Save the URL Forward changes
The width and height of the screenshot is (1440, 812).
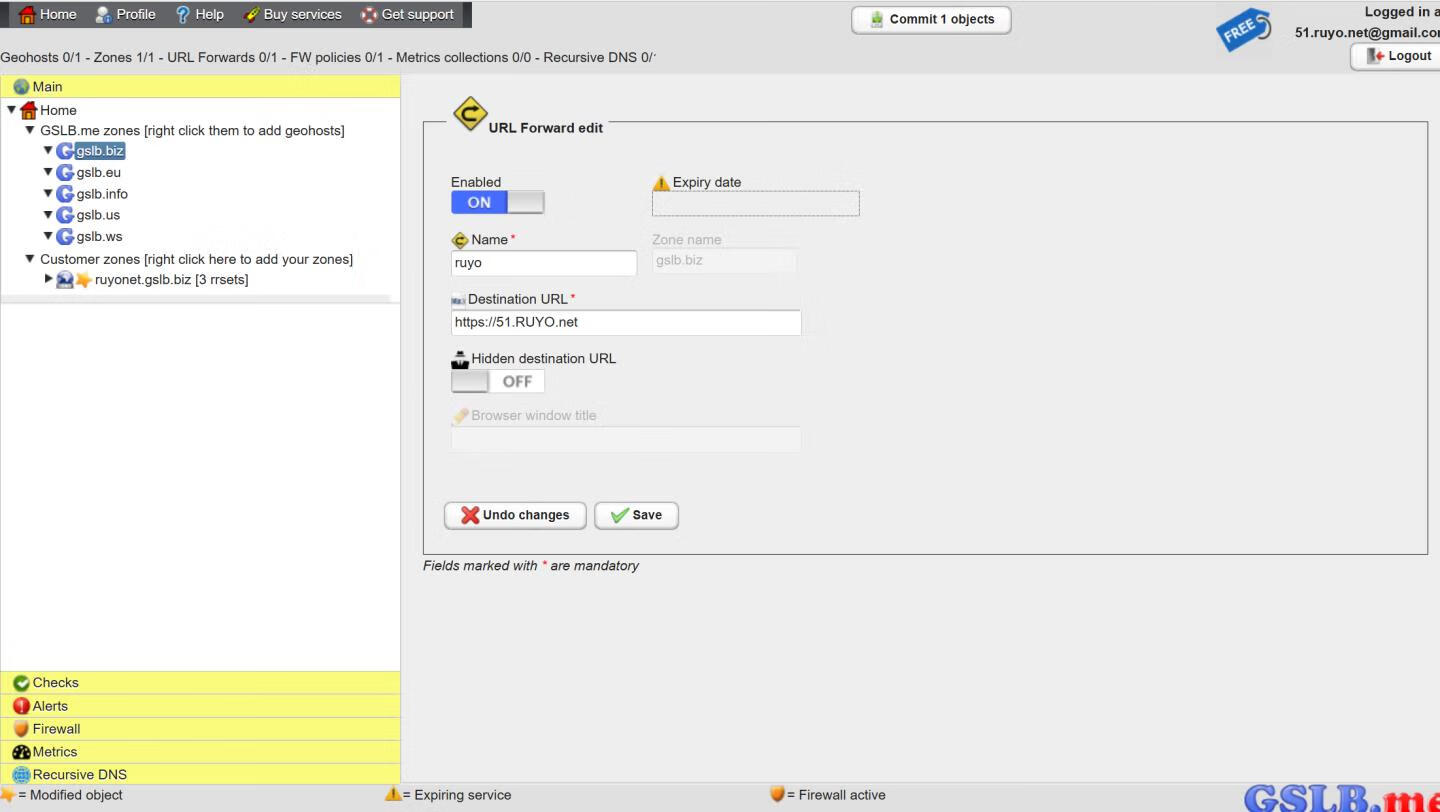pyautogui.click(x=636, y=515)
